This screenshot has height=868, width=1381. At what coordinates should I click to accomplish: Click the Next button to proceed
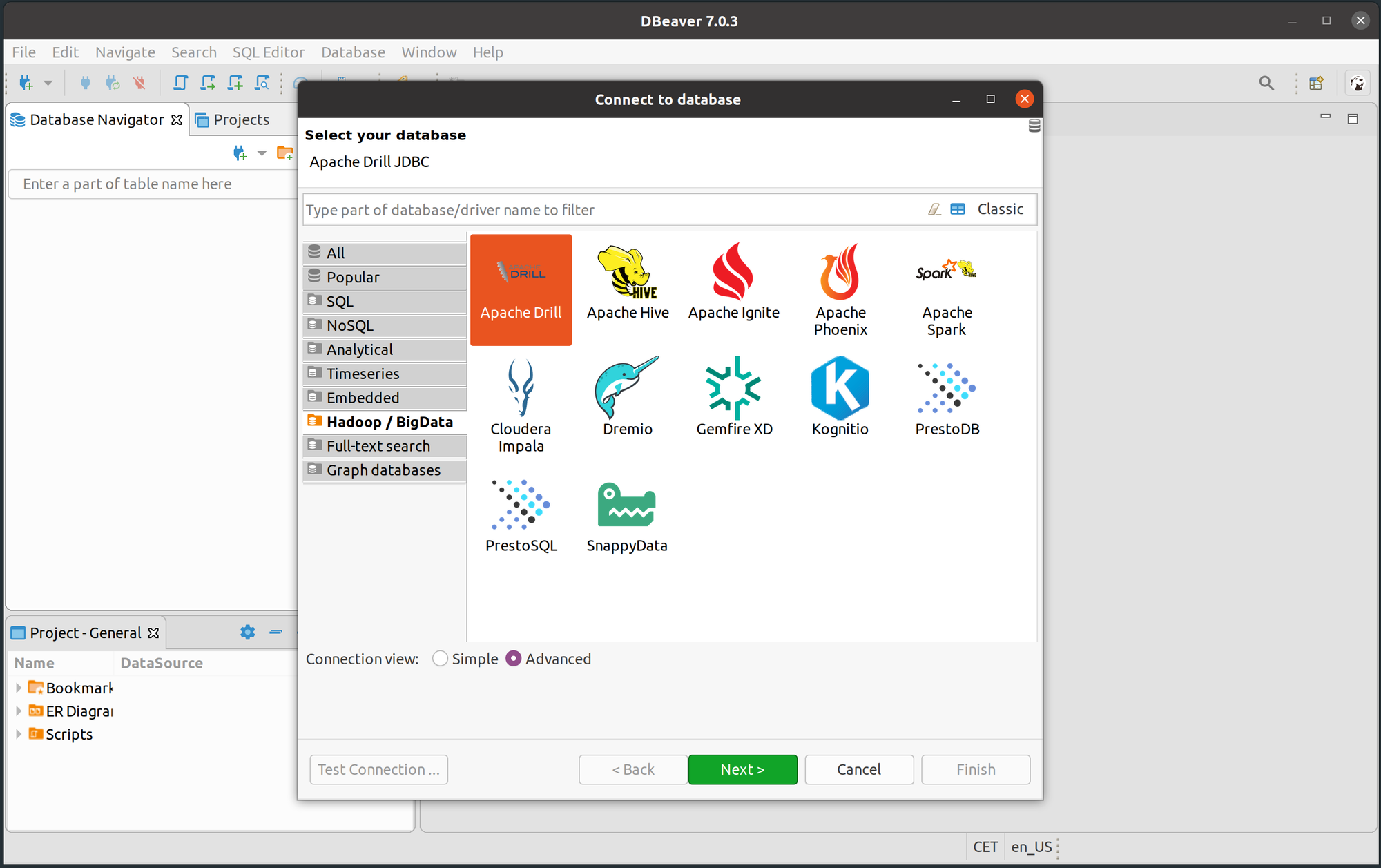pos(743,769)
